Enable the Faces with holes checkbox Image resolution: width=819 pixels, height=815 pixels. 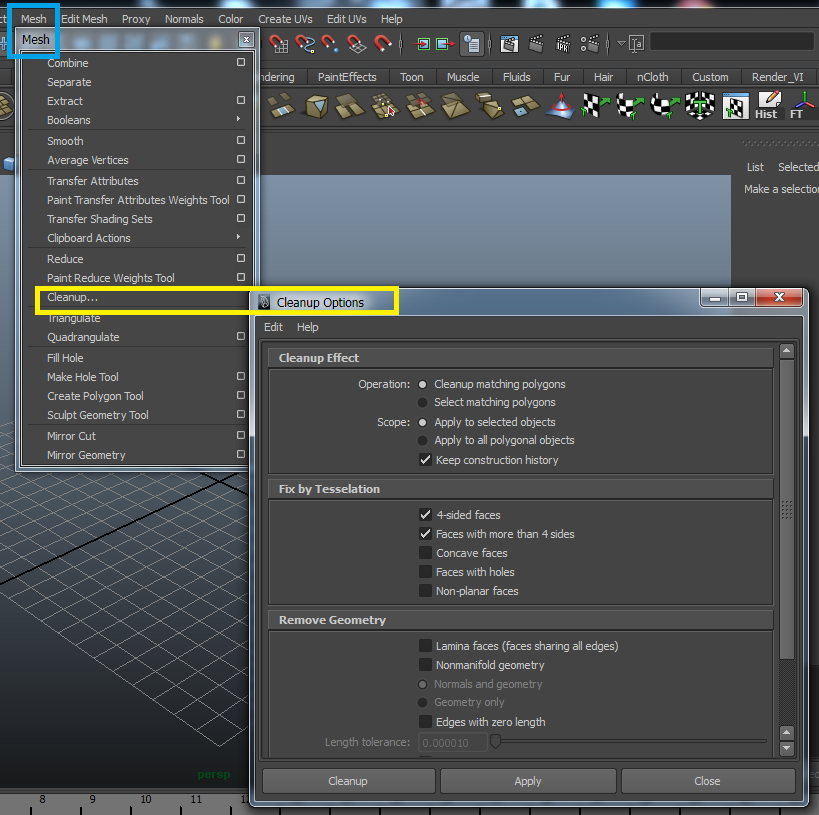pyautogui.click(x=425, y=572)
